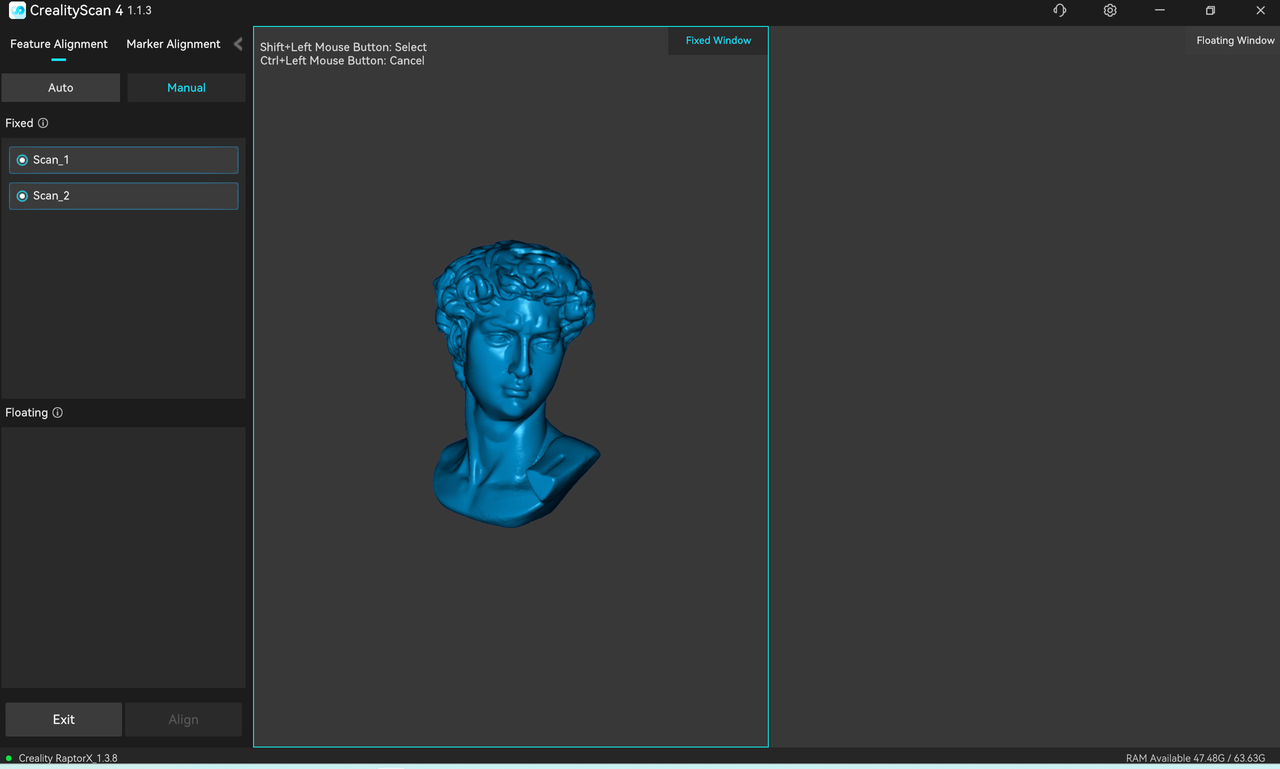Show info tooltip next to Fixed
The width and height of the screenshot is (1280, 769).
(x=43, y=123)
